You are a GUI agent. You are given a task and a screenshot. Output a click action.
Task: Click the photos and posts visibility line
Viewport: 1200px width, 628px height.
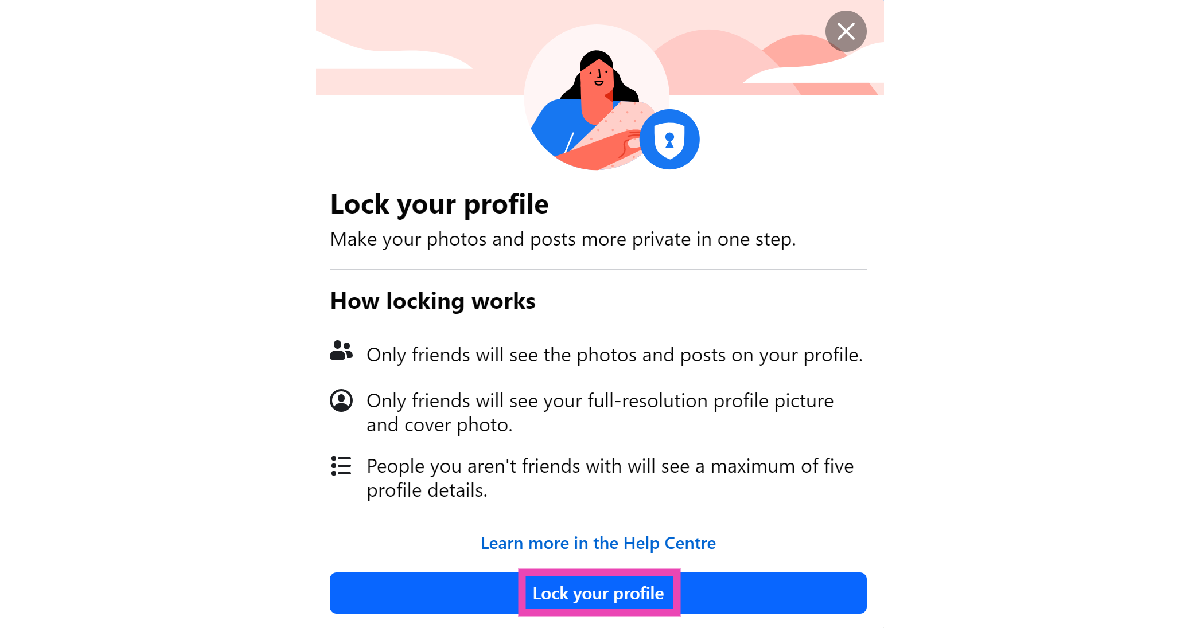point(614,355)
